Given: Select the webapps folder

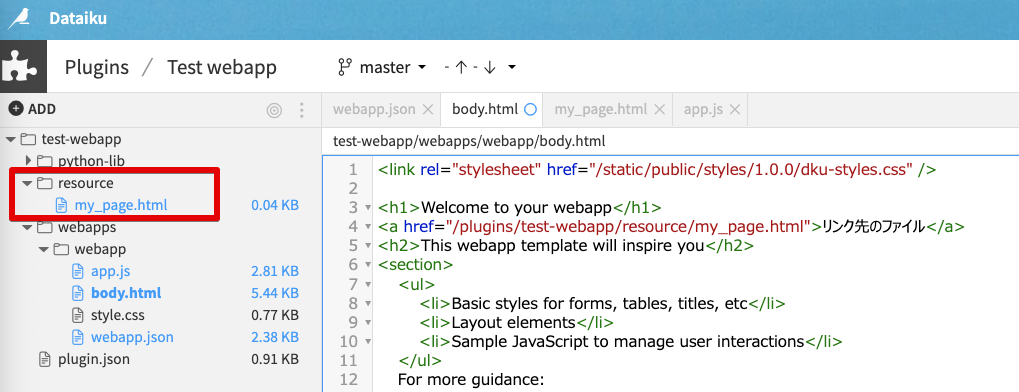Looking at the screenshot, I should [x=87, y=228].
